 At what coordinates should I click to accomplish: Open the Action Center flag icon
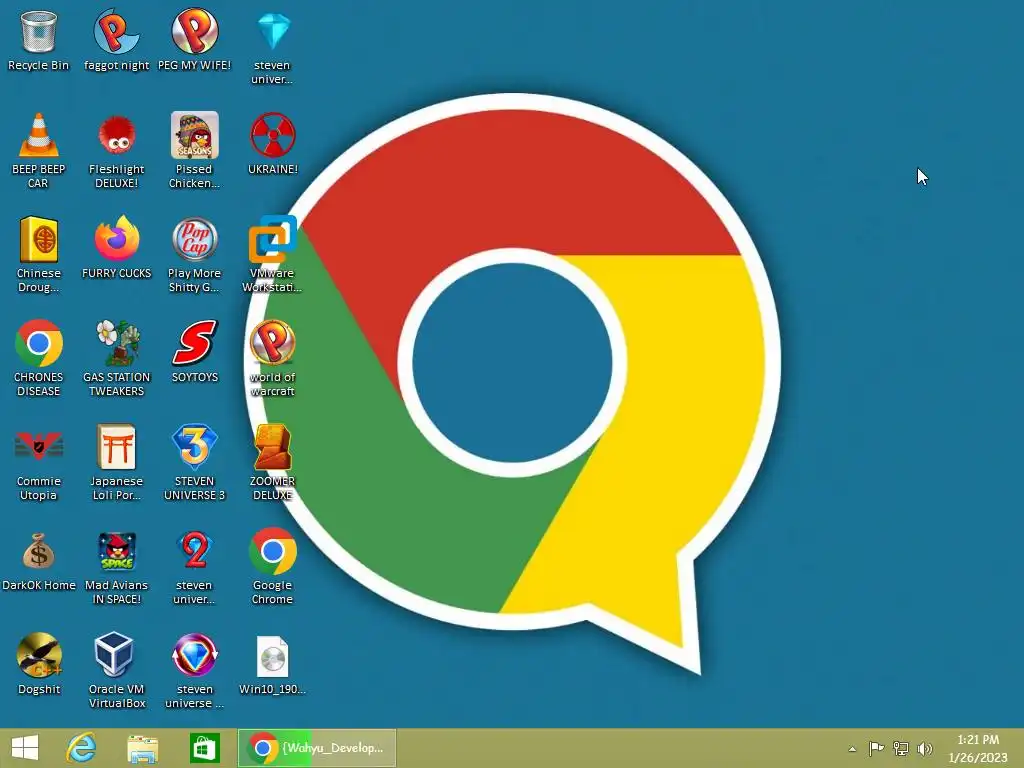(x=876, y=748)
